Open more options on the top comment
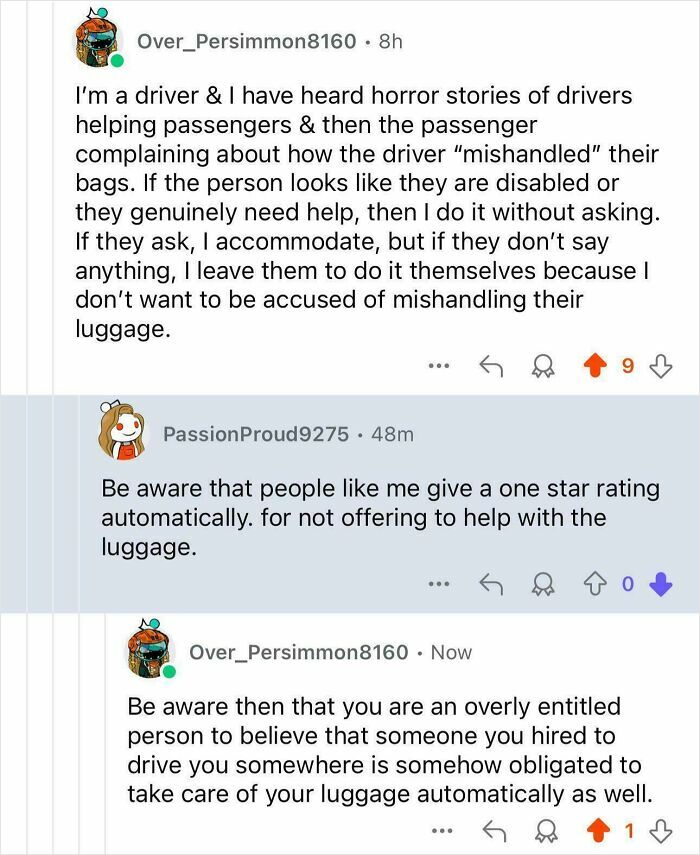Image resolution: width=700 pixels, height=855 pixels. coord(439,364)
